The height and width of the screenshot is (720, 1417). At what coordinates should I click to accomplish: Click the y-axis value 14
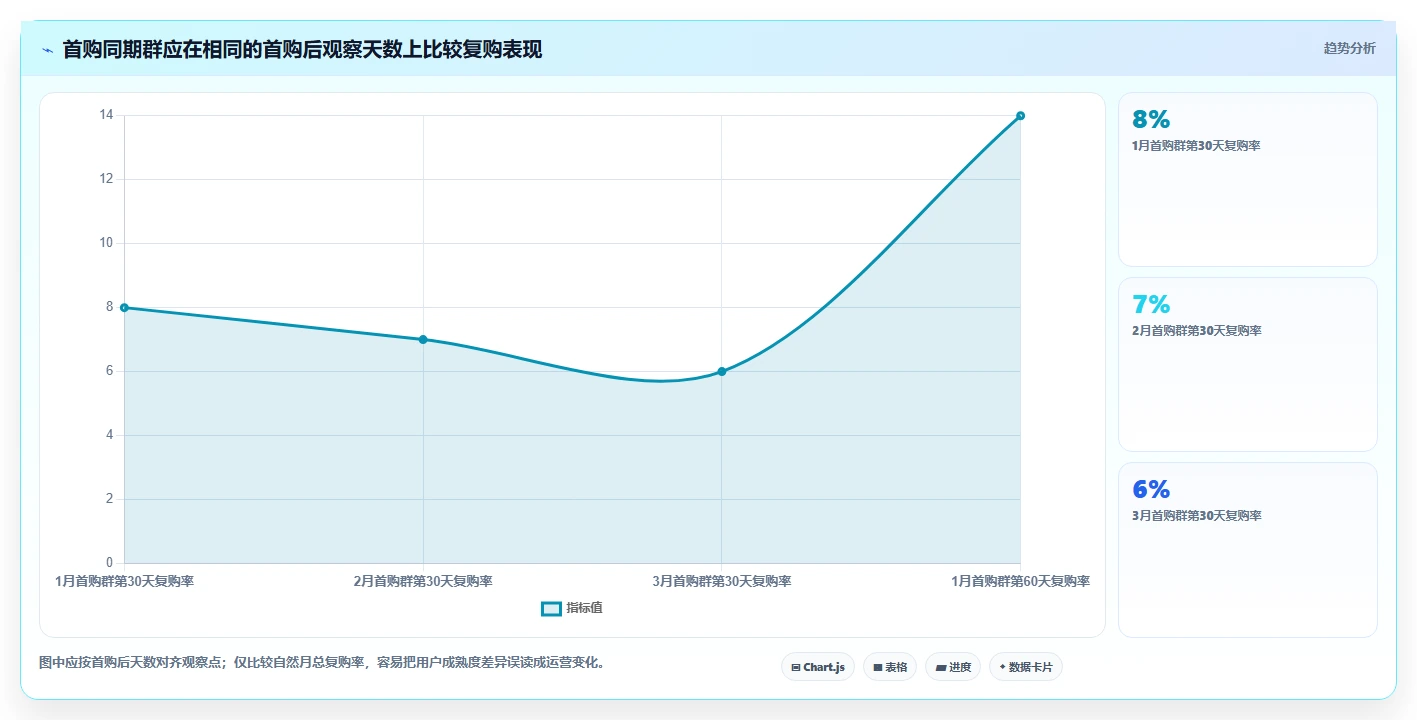(x=106, y=115)
